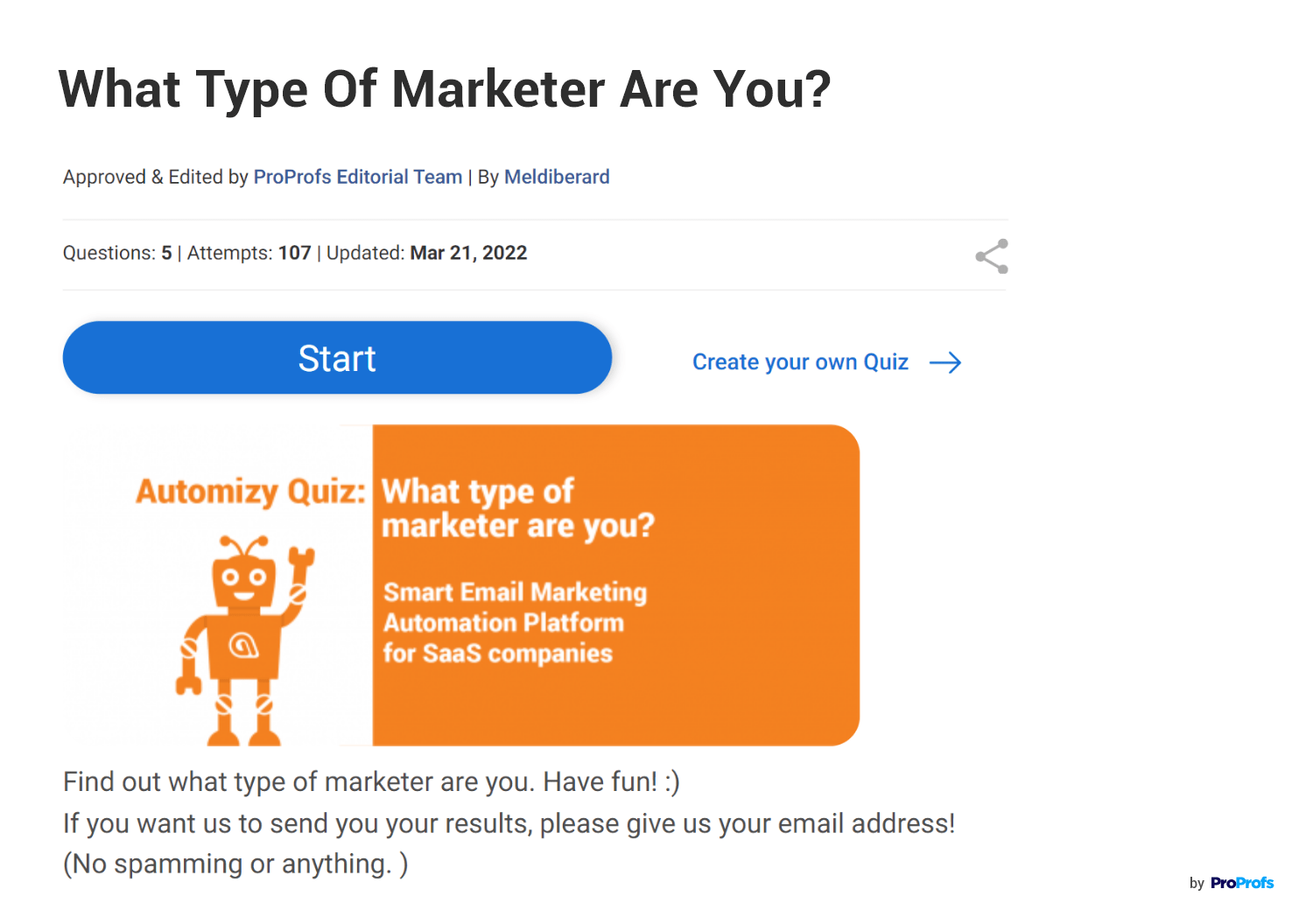1313x924 pixels.
Task: Visit the Meldiberard author profile
Action: click(x=557, y=177)
